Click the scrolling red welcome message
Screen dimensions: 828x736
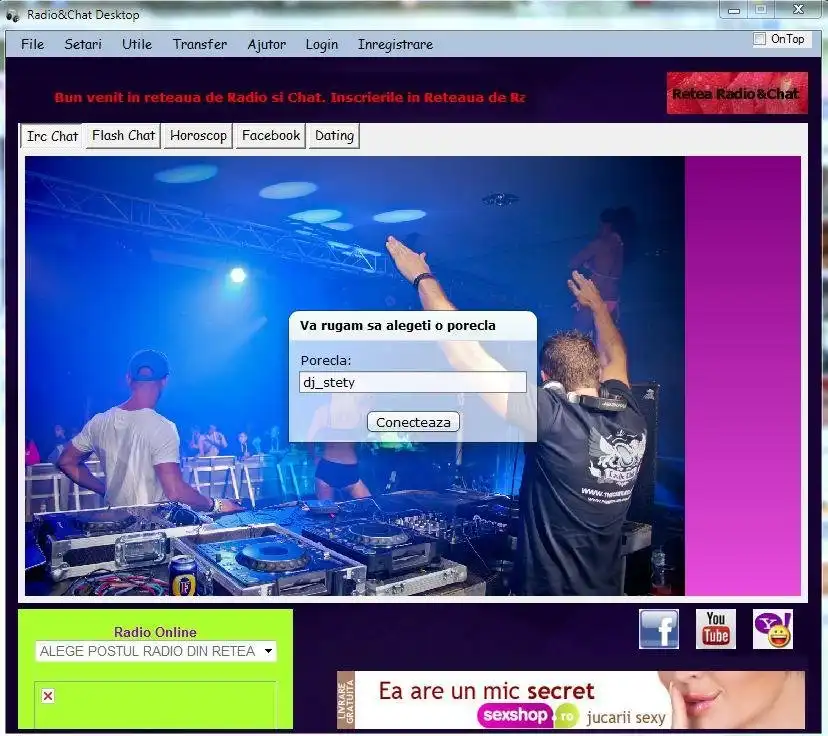click(290, 97)
